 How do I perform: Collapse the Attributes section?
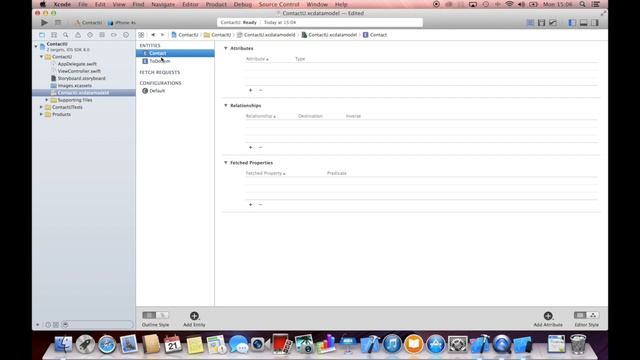click(x=226, y=48)
